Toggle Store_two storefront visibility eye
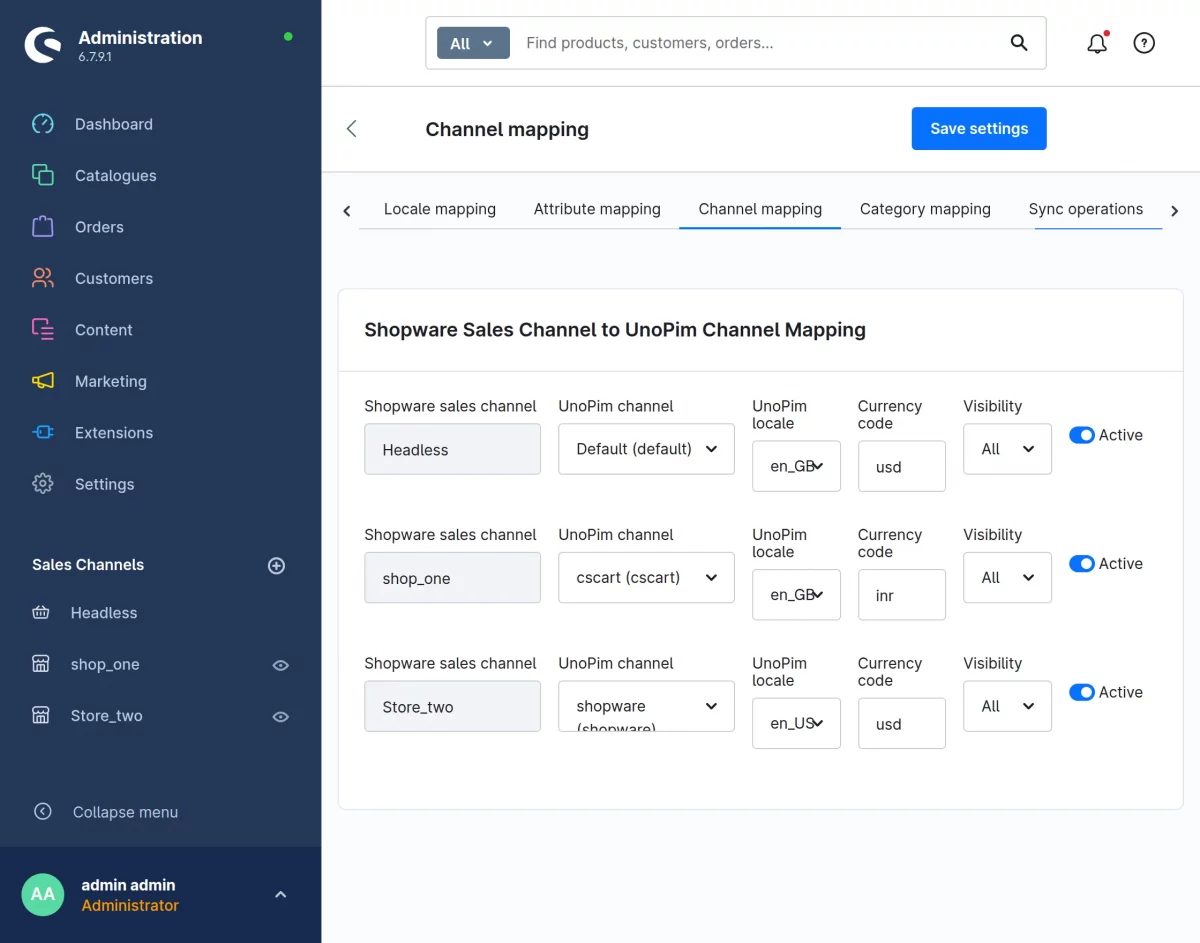This screenshot has width=1200, height=943. pyautogui.click(x=281, y=716)
